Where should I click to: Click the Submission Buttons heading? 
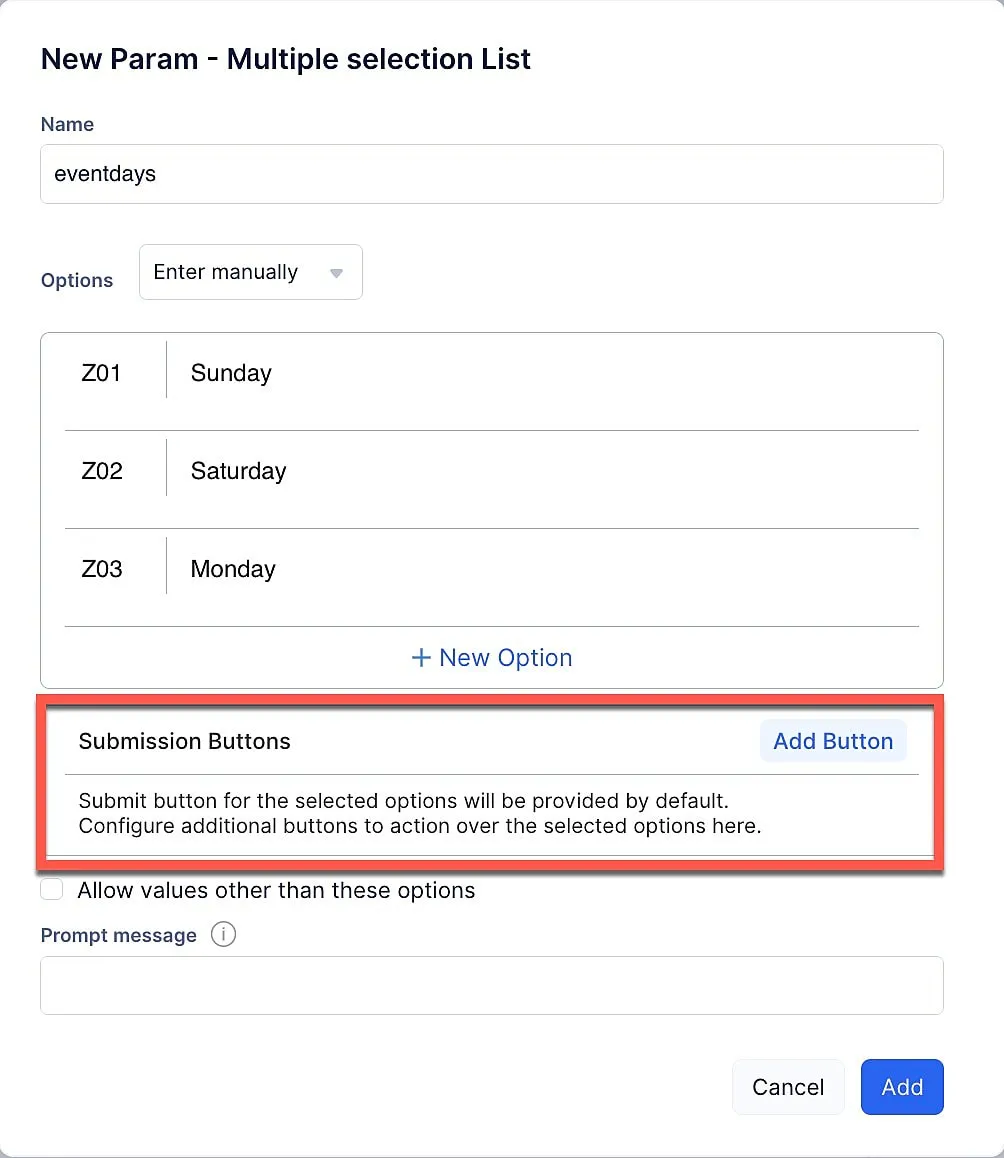(185, 741)
